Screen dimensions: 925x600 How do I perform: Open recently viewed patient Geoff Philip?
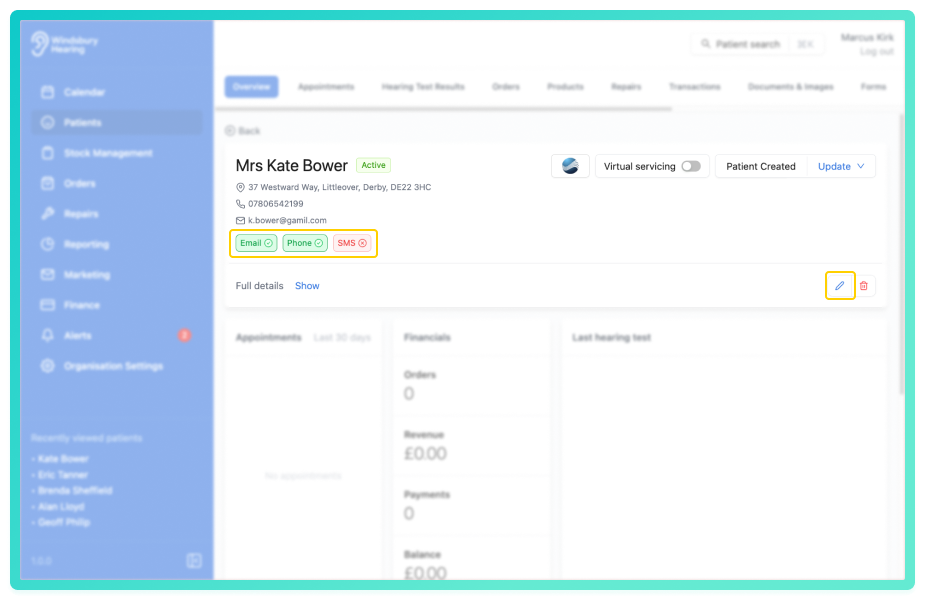[x=64, y=522]
